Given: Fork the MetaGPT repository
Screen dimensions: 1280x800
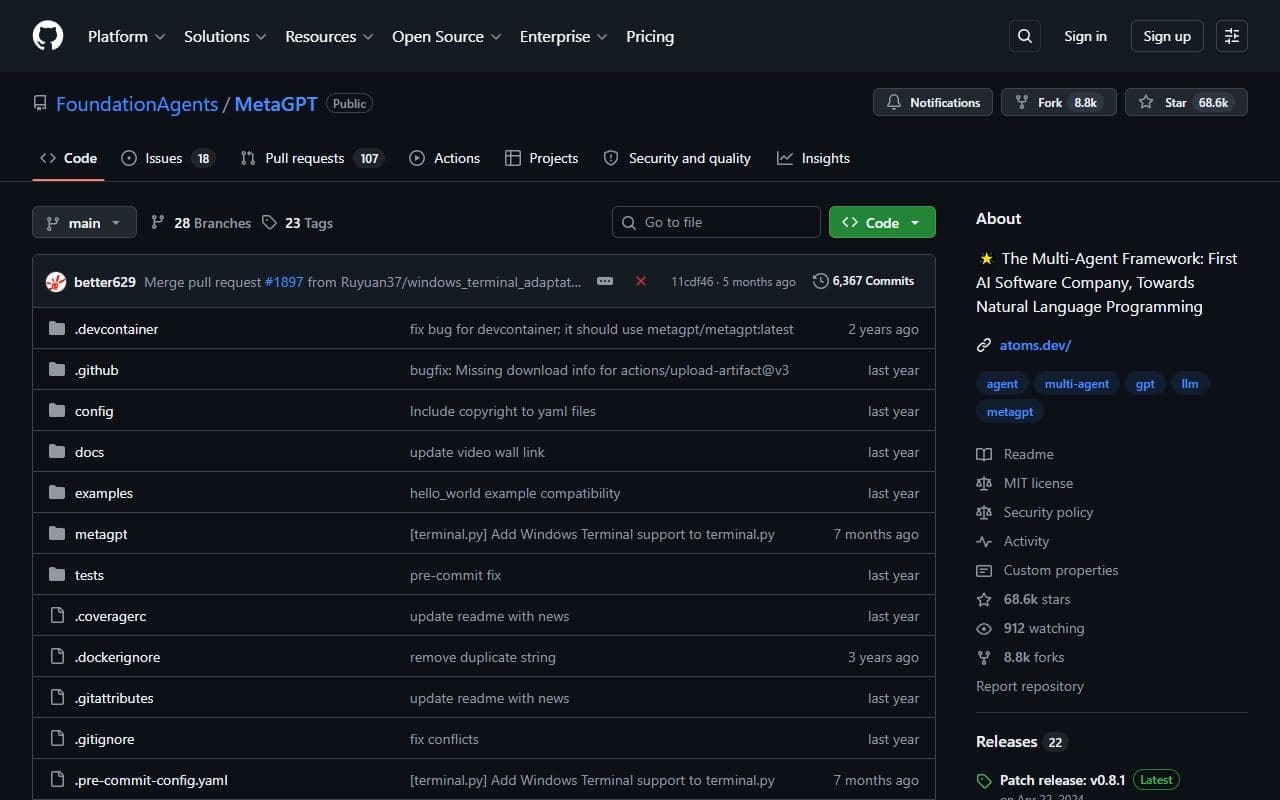Looking at the screenshot, I should pos(1059,102).
